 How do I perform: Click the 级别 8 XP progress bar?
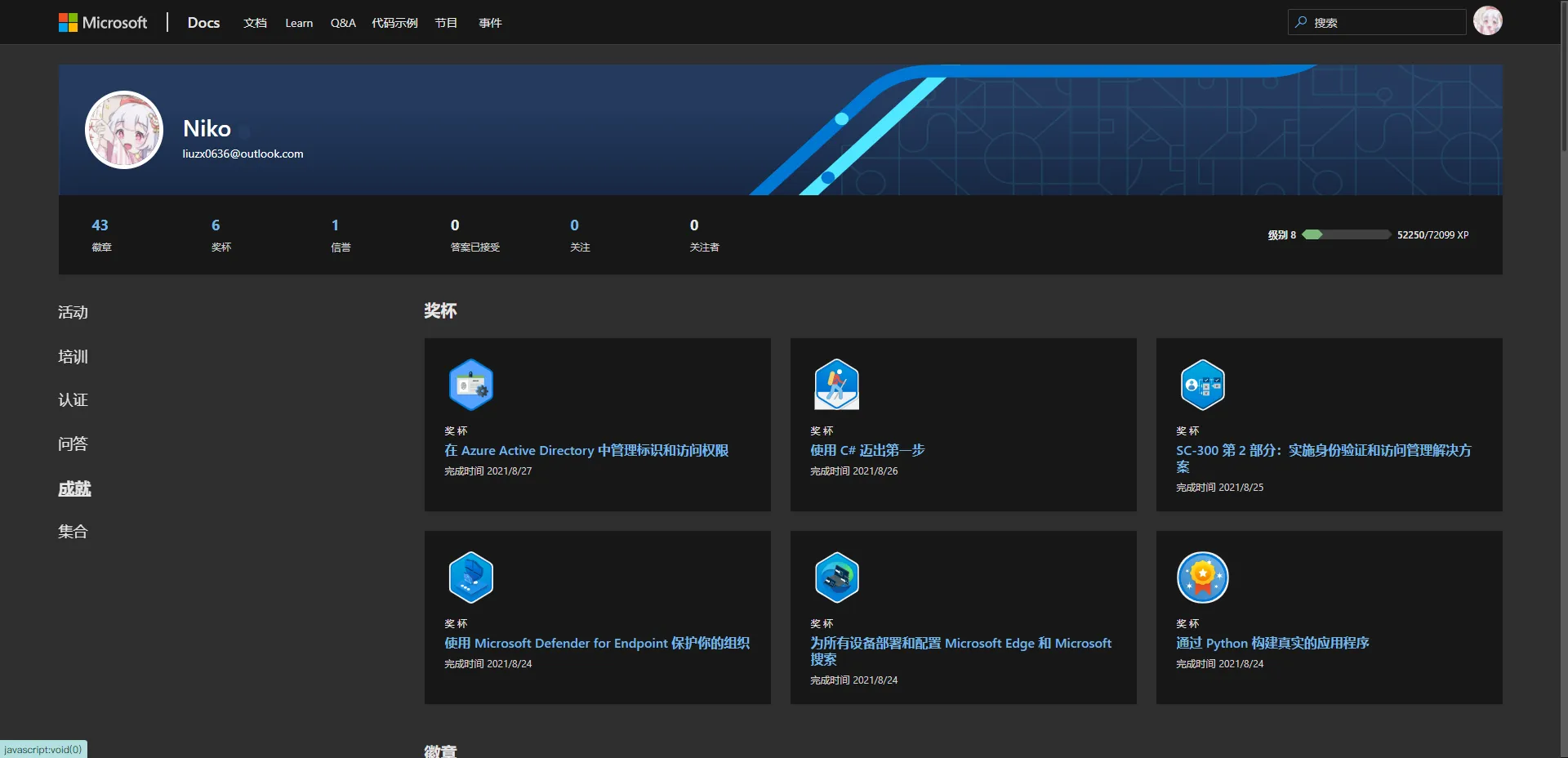(x=1347, y=234)
